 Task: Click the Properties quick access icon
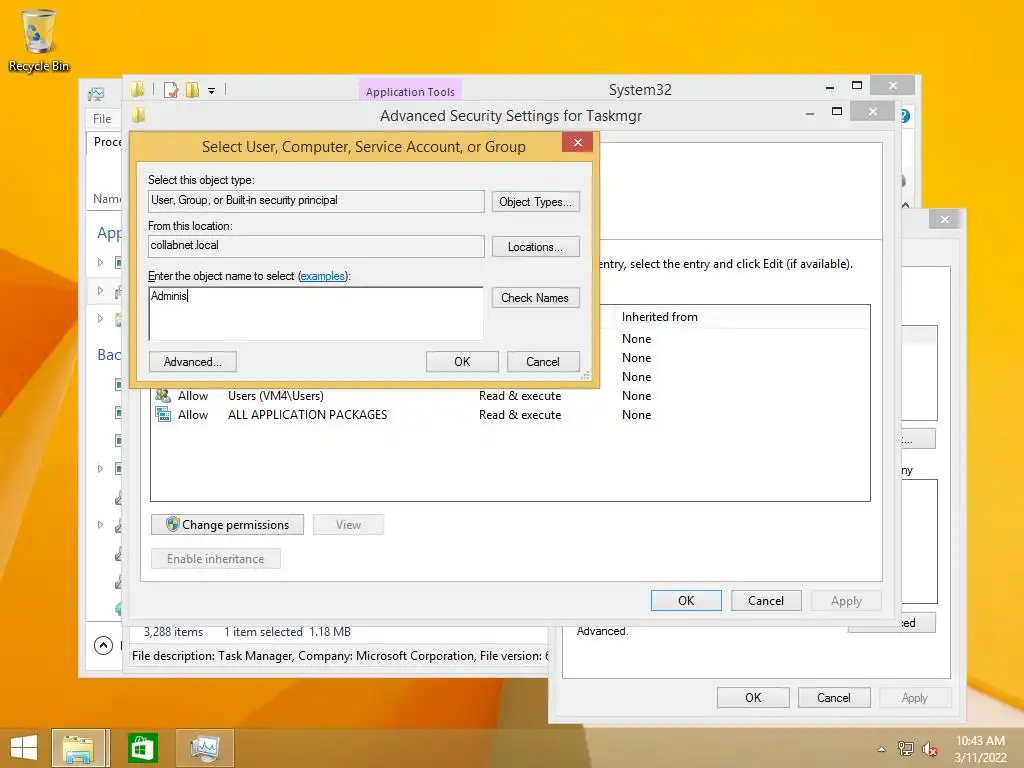[171, 90]
